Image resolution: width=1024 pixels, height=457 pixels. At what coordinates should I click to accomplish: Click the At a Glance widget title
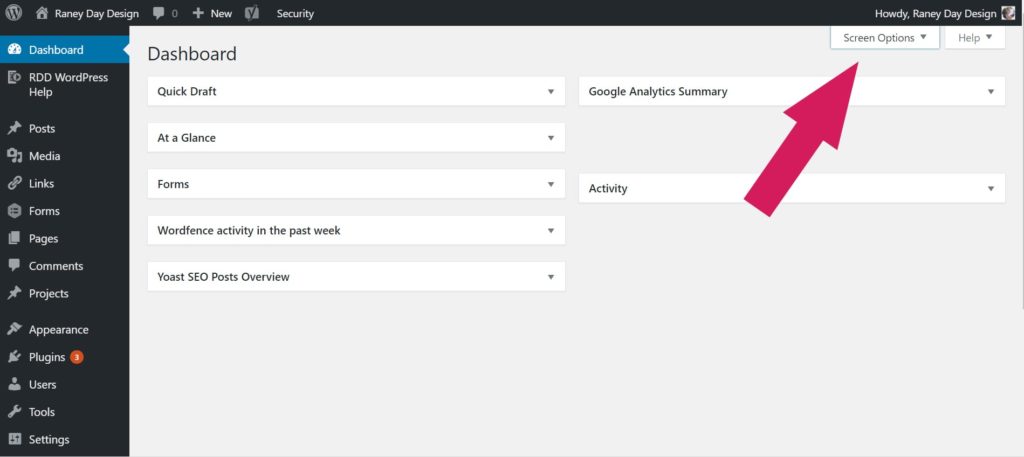[186, 138]
